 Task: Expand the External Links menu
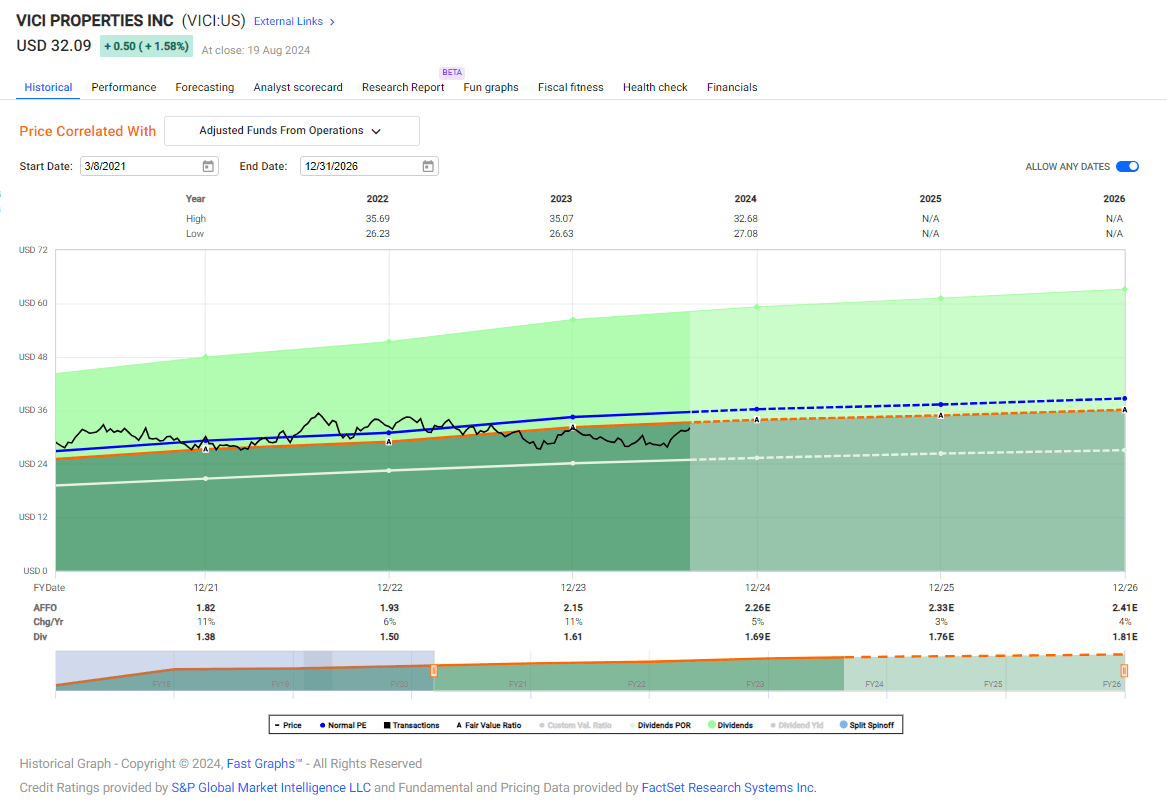coord(293,20)
